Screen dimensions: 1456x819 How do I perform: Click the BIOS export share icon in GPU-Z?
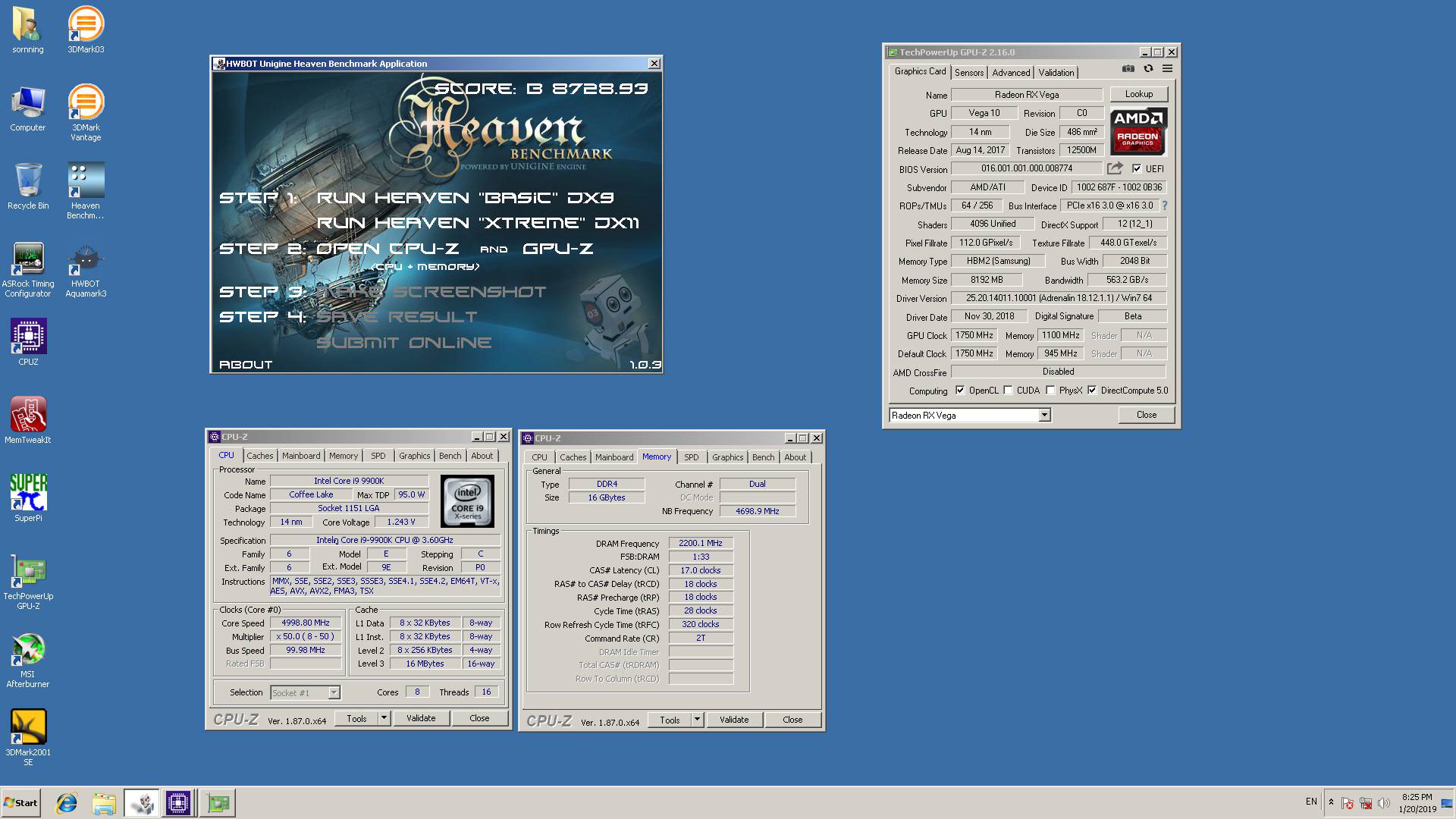(x=1115, y=168)
